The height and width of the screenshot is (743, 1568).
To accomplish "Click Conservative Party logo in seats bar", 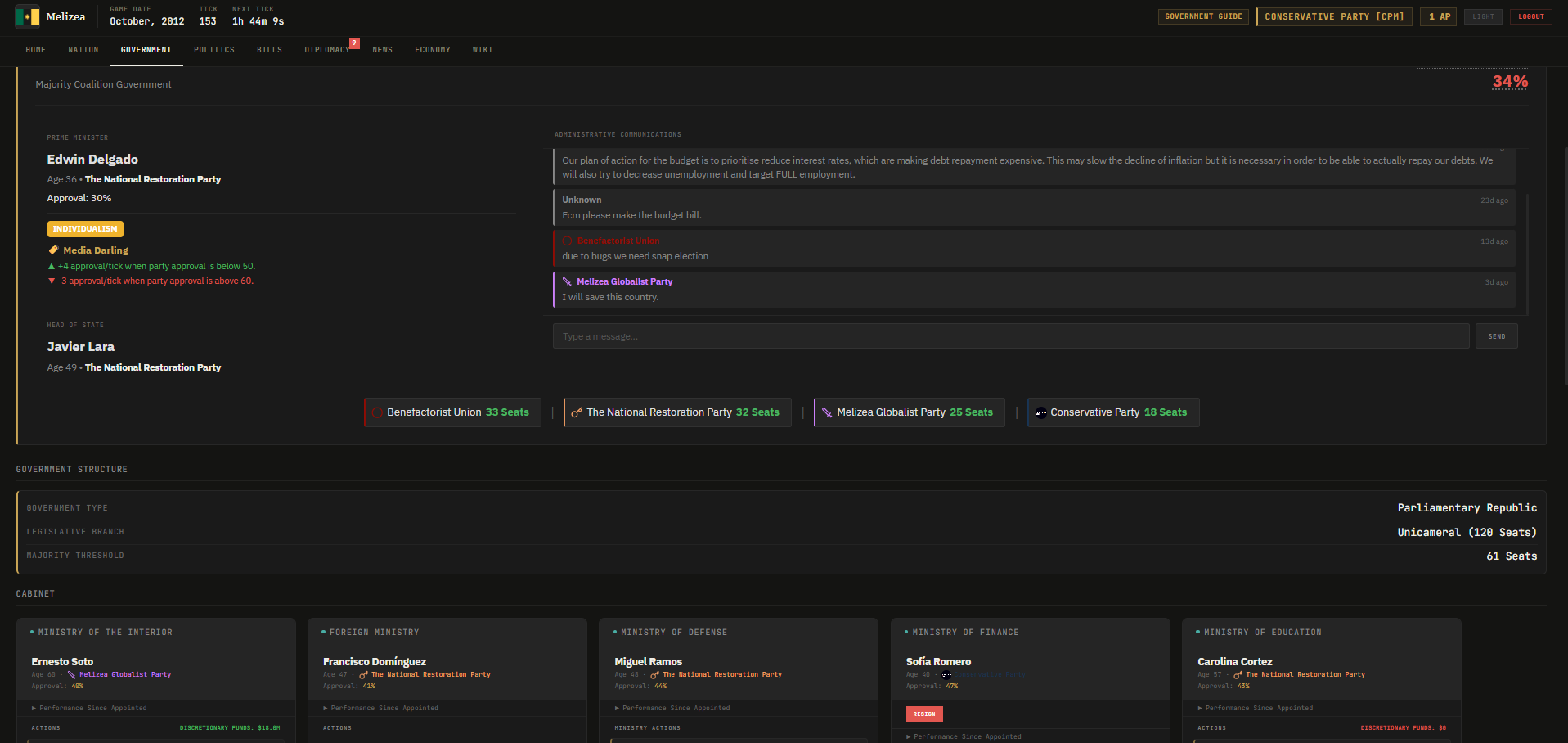I will coord(1040,412).
